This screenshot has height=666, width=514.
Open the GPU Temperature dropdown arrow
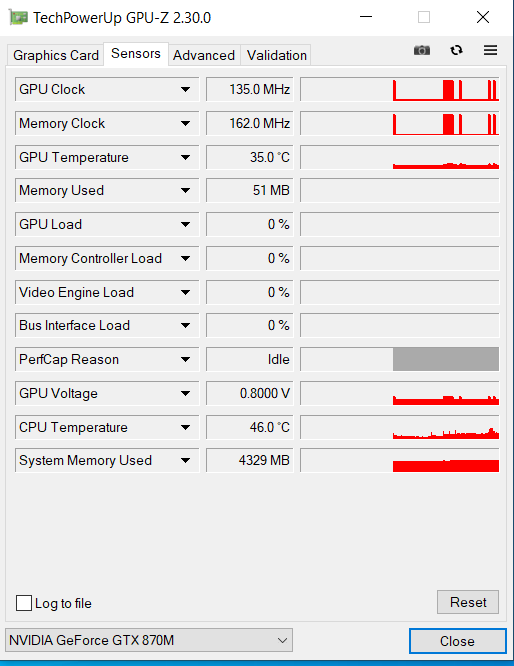click(x=185, y=158)
